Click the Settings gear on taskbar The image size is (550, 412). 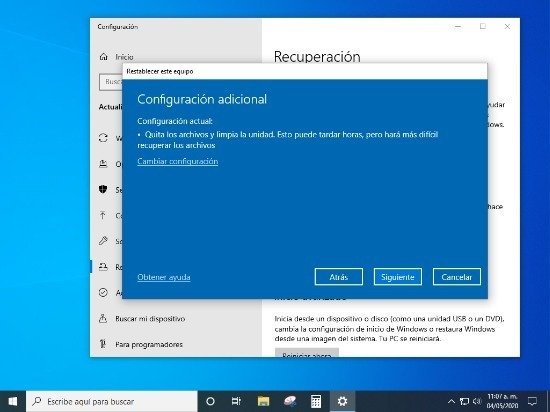pos(342,401)
